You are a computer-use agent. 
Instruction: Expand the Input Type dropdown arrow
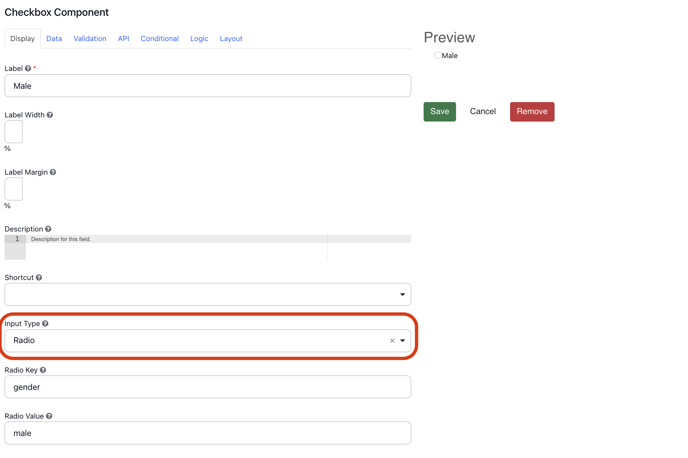403,341
